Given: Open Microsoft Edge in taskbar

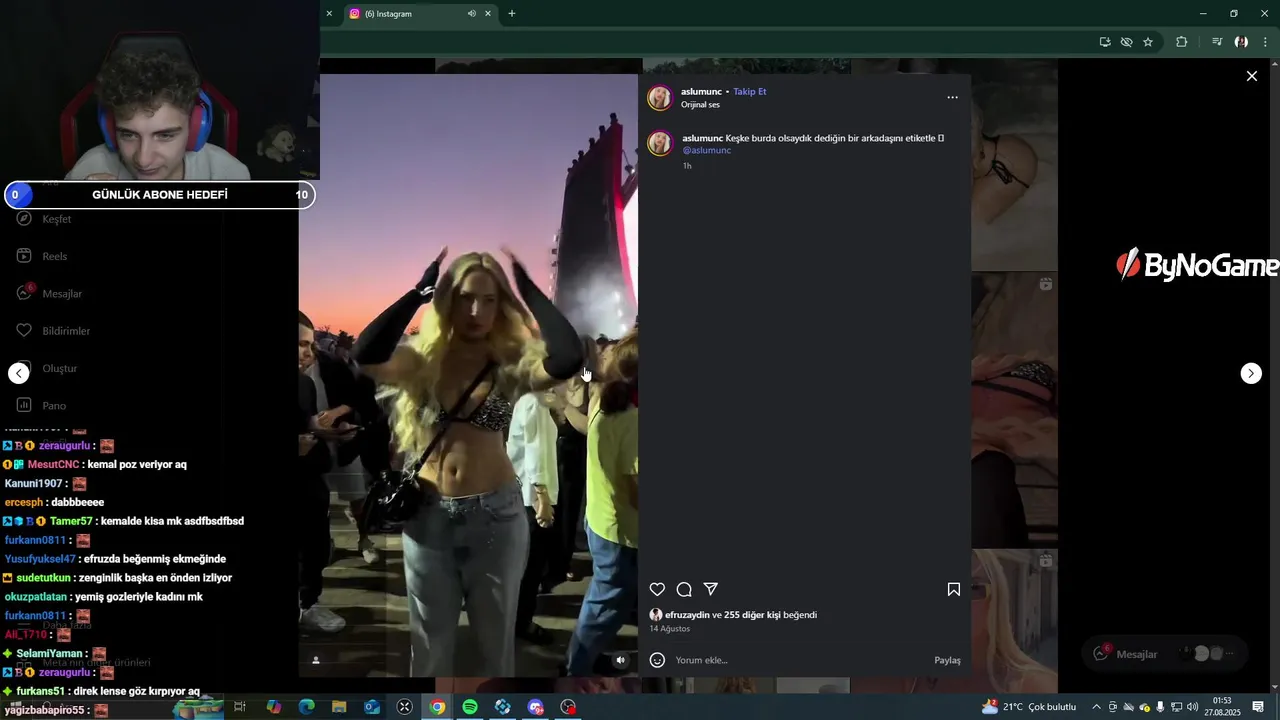Looking at the screenshot, I should coord(306,707).
